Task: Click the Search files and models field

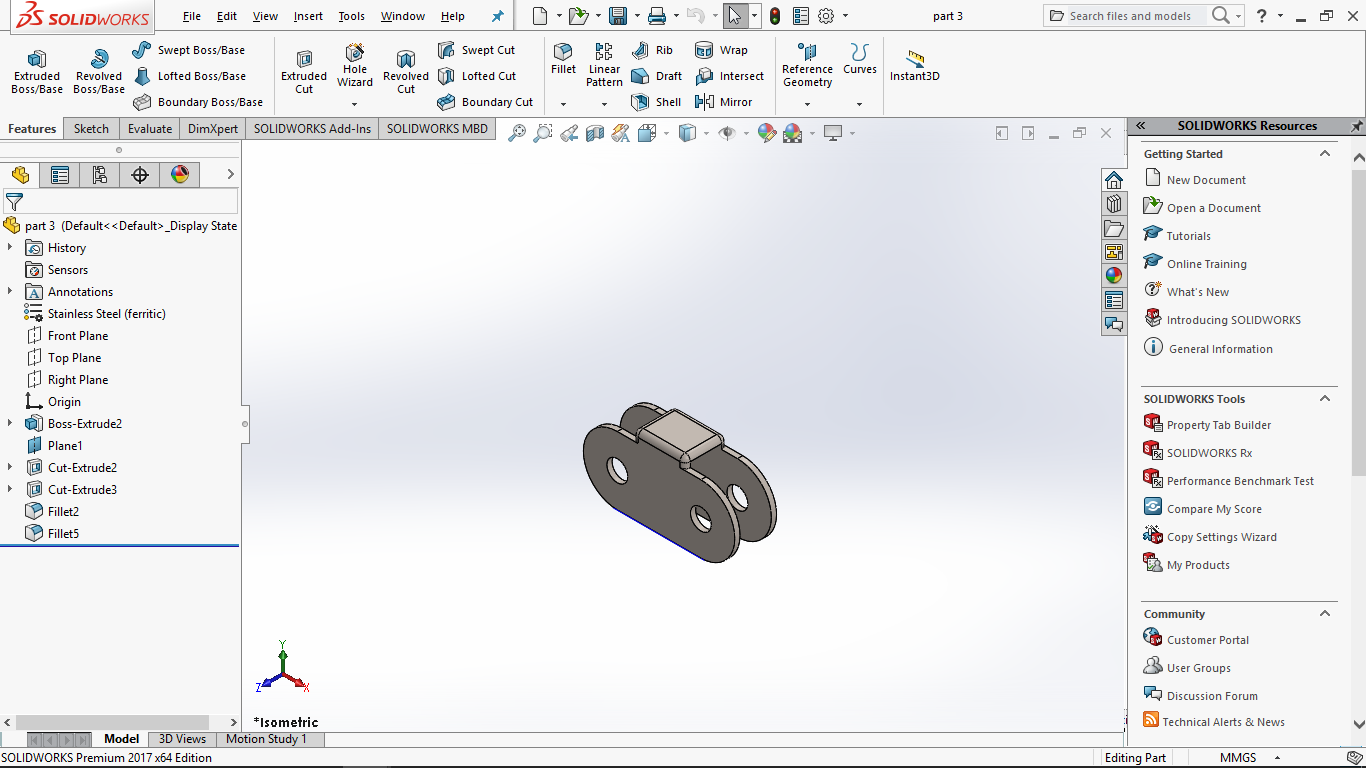Action: pyautogui.click(x=1130, y=16)
